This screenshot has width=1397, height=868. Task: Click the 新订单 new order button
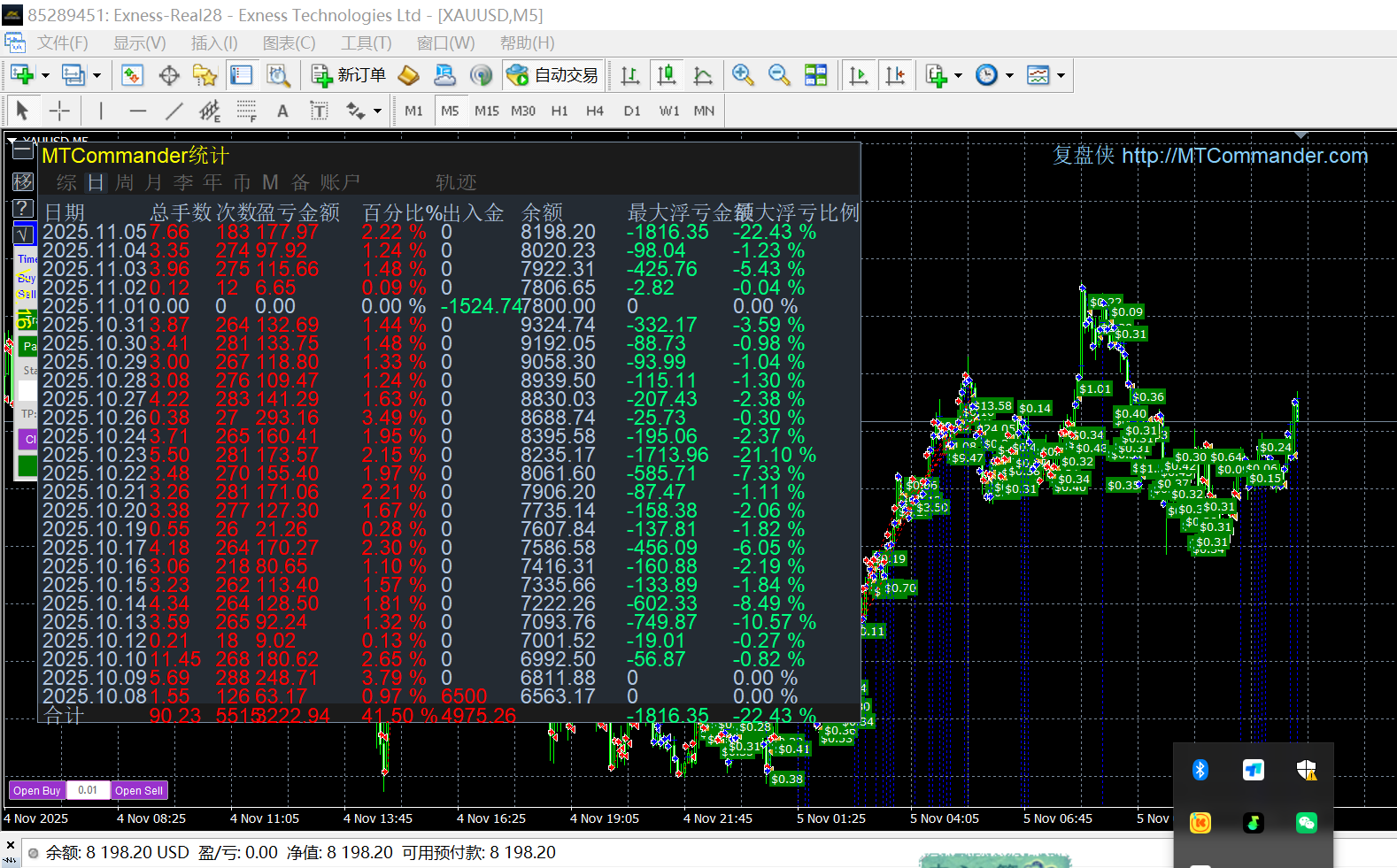[349, 75]
